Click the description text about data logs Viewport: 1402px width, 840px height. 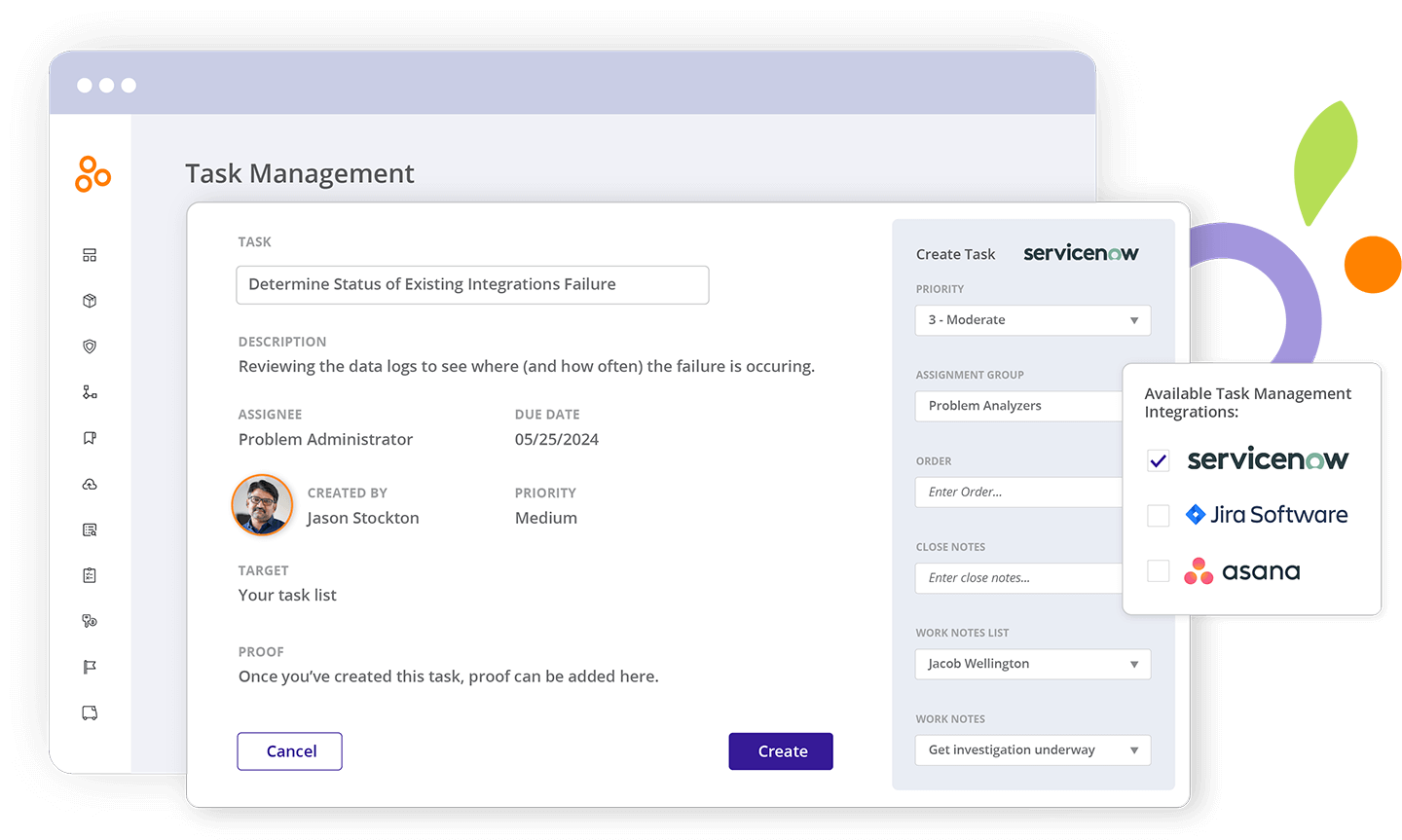pos(527,367)
